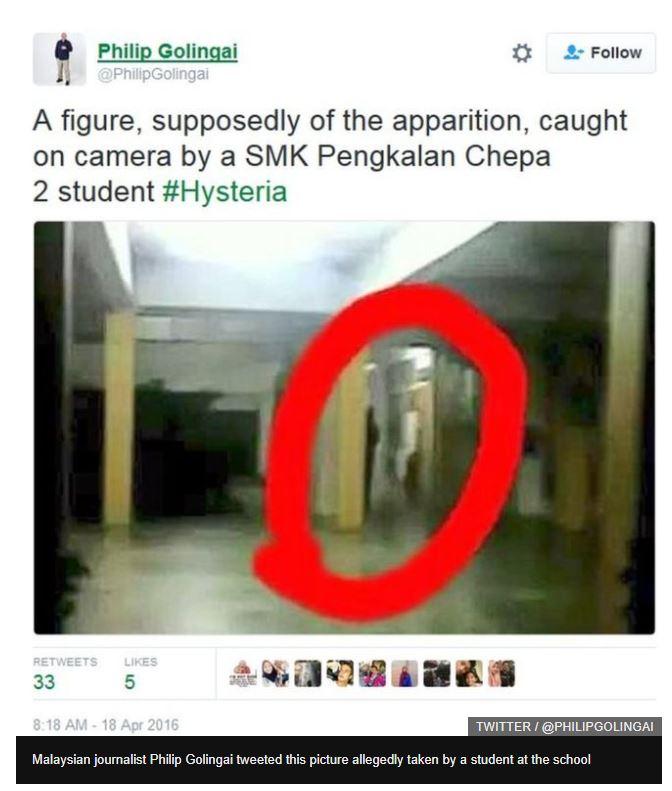Click the Follow button
This screenshot has width=672, height=791.
[x=601, y=53]
